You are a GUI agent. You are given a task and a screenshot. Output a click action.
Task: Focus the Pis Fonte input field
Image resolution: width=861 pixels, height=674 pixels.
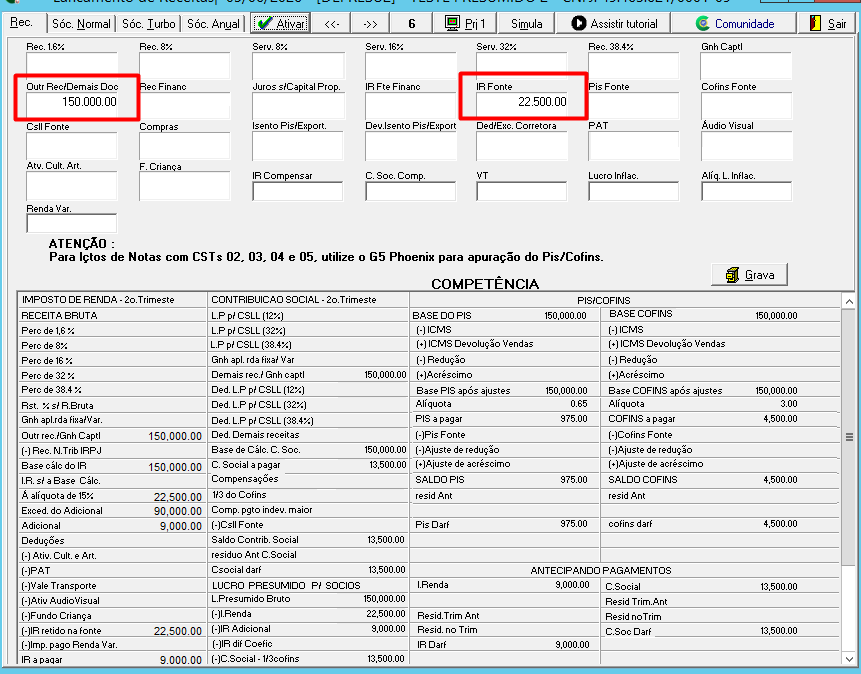pos(634,105)
